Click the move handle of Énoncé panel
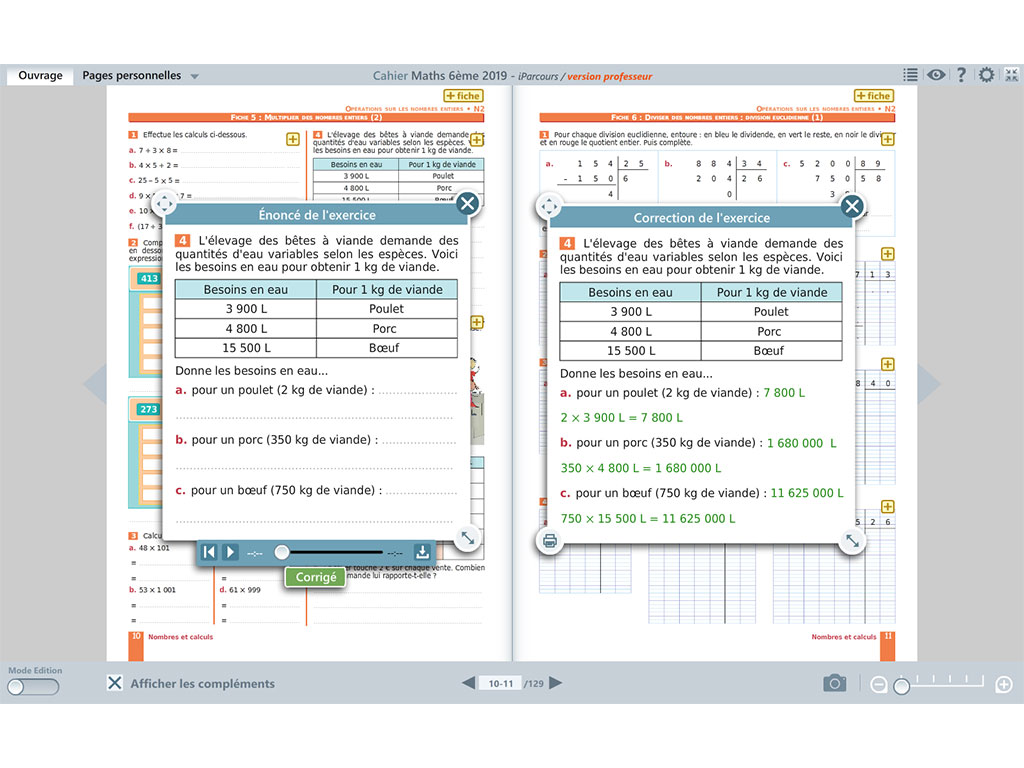The height and width of the screenshot is (768, 1024). tap(165, 204)
